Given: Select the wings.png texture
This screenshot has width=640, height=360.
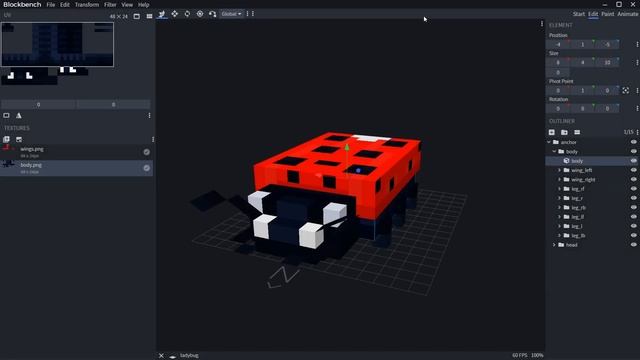Looking at the screenshot, I should point(76,152).
